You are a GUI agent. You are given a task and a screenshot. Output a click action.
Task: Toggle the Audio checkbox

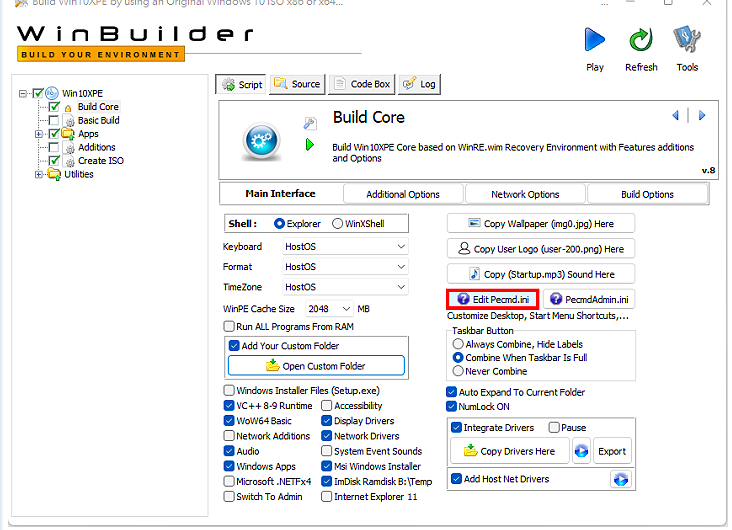tap(229, 451)
